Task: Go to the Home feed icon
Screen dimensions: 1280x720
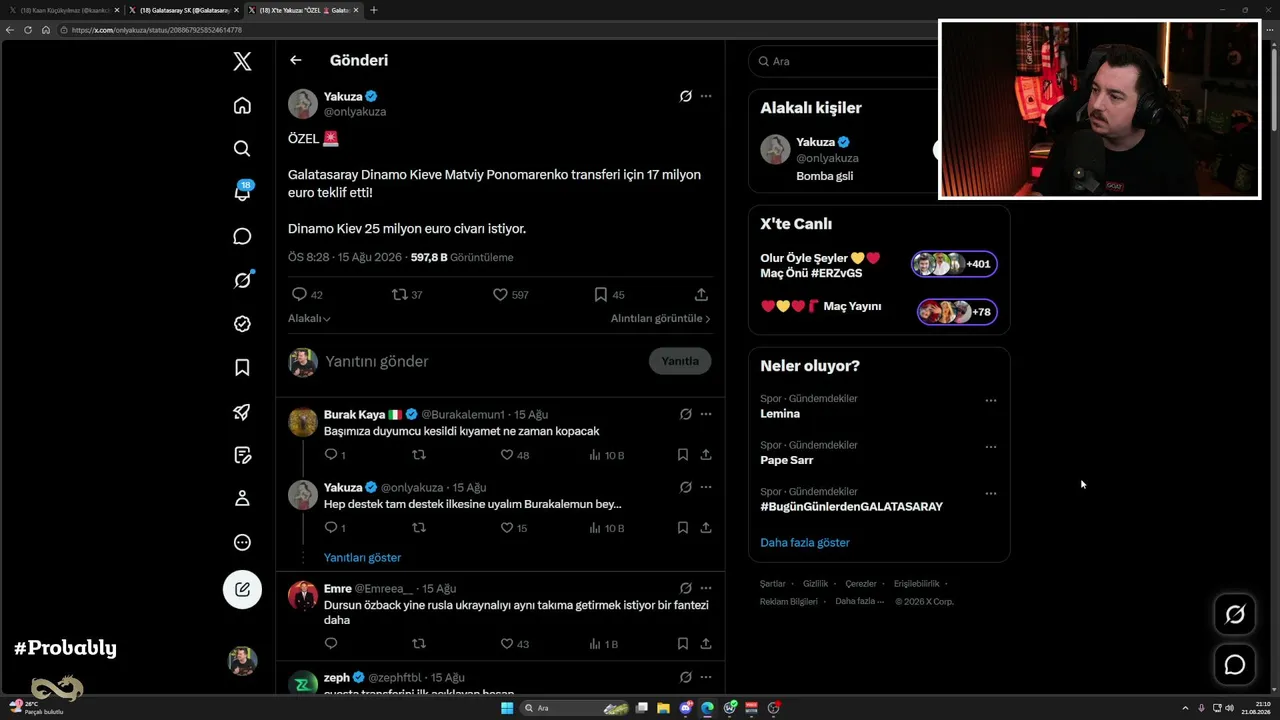Action: click(242, 105)
